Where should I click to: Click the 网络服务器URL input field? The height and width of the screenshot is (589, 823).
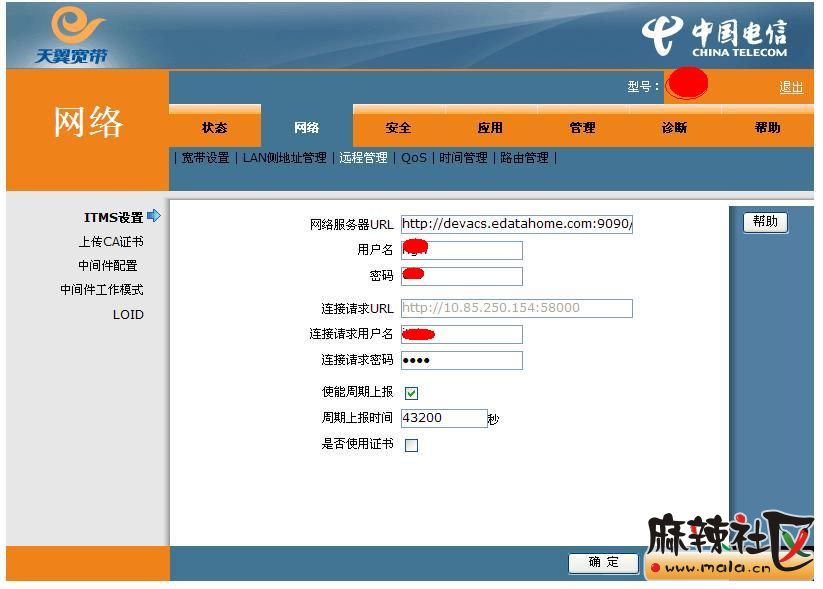point(516,224)
